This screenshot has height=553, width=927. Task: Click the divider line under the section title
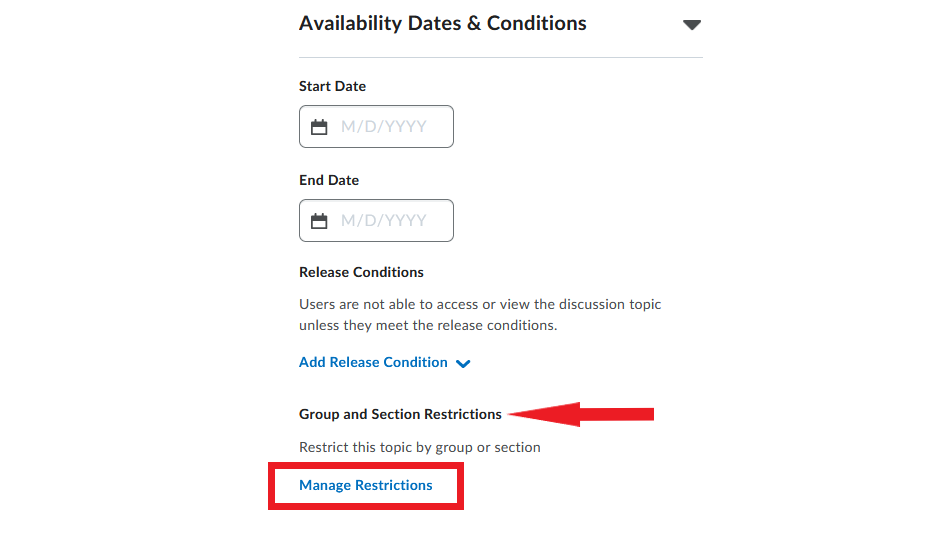[x=501, y=57]
